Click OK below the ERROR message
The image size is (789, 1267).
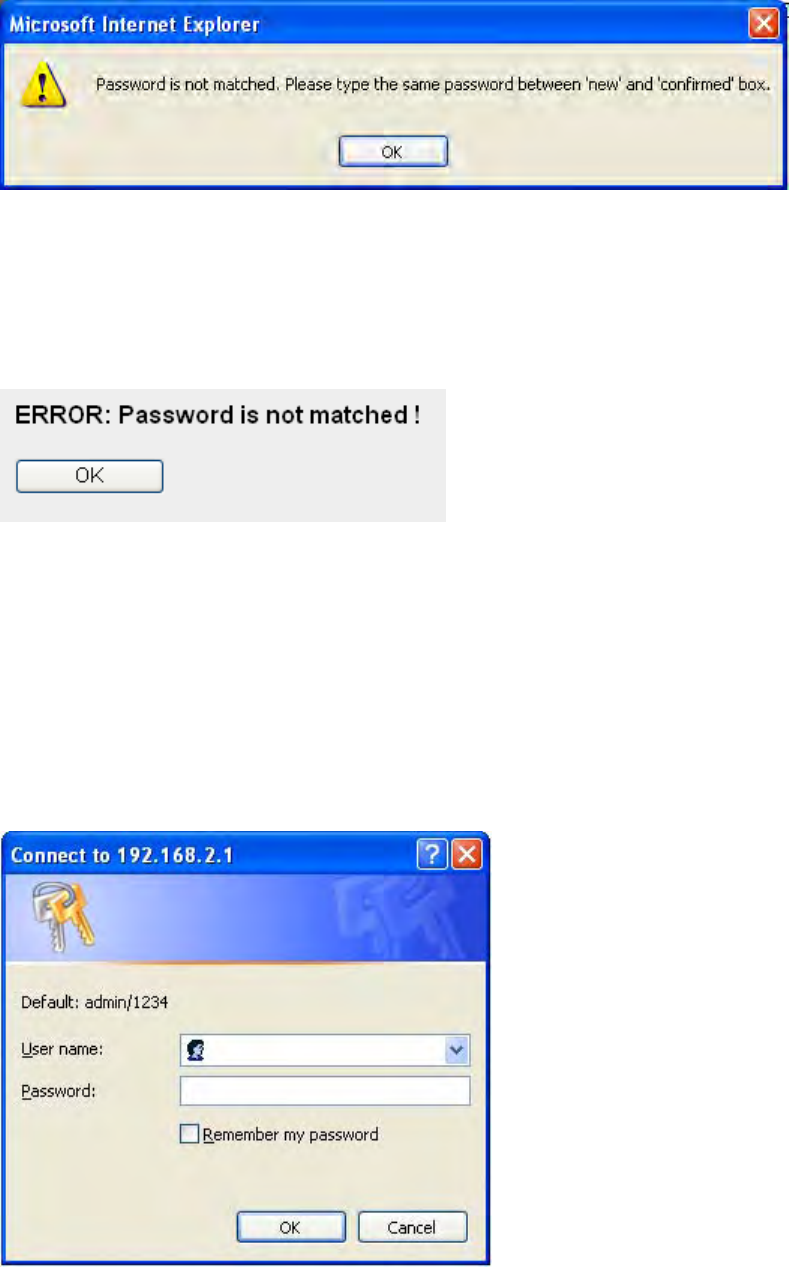point(89,476)
